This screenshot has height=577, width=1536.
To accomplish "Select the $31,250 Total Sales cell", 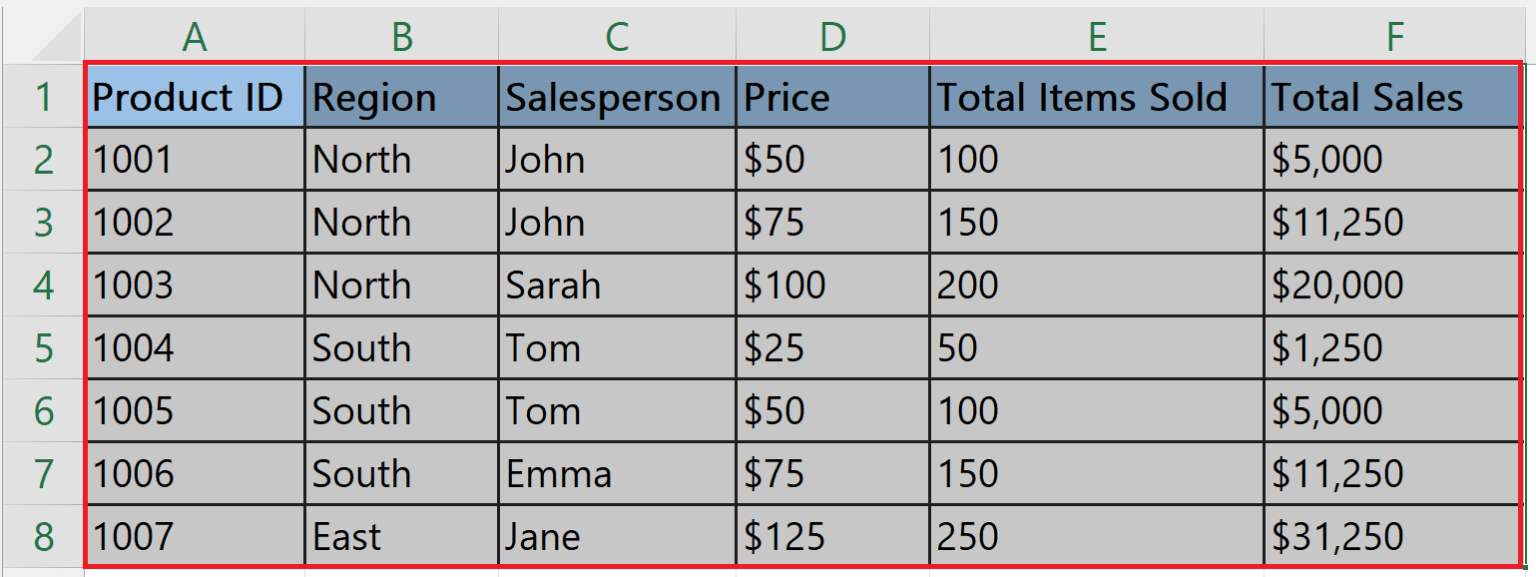I will click(x=1393, y=536).
